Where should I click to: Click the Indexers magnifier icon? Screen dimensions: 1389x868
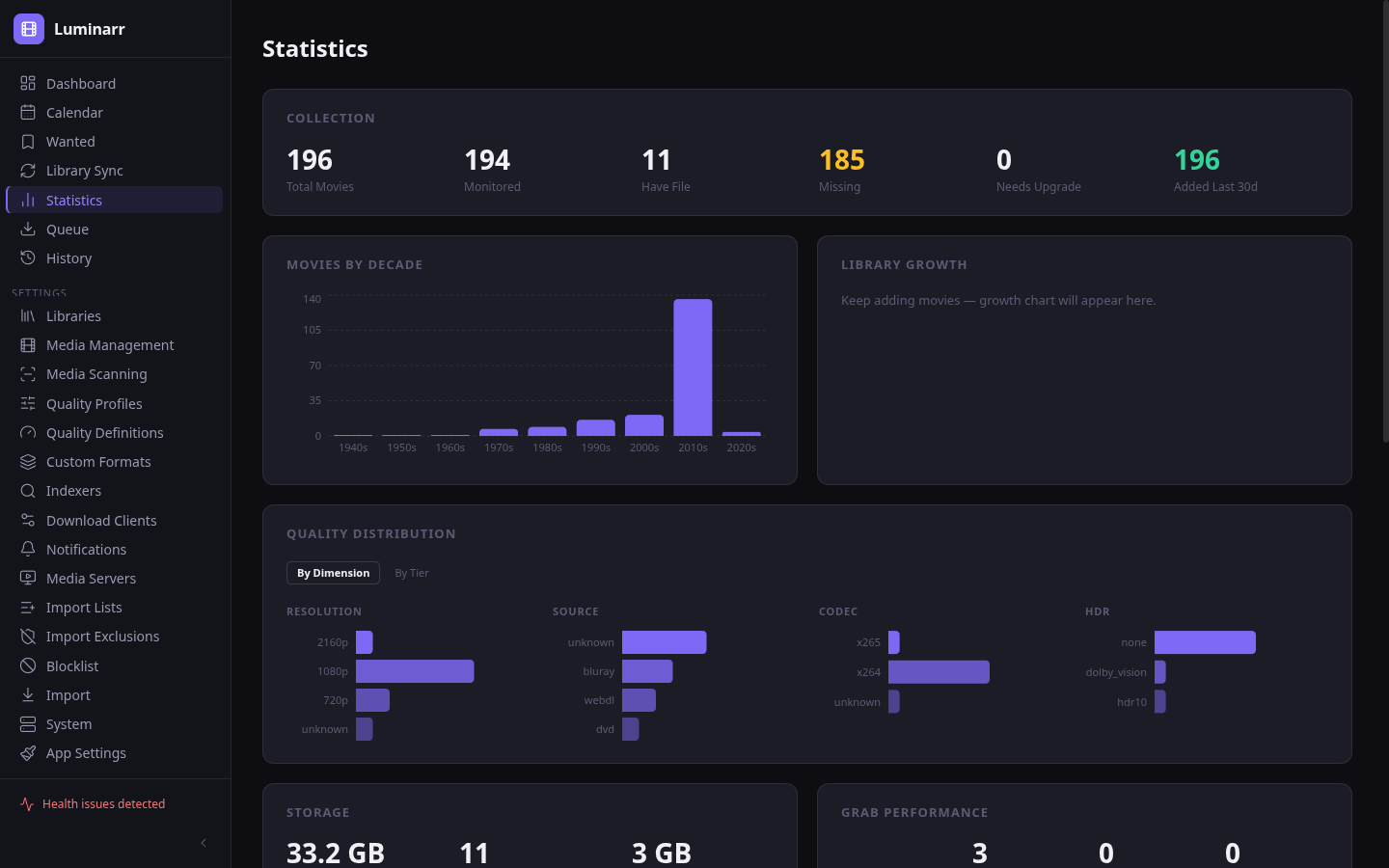(x=27, y=490)
